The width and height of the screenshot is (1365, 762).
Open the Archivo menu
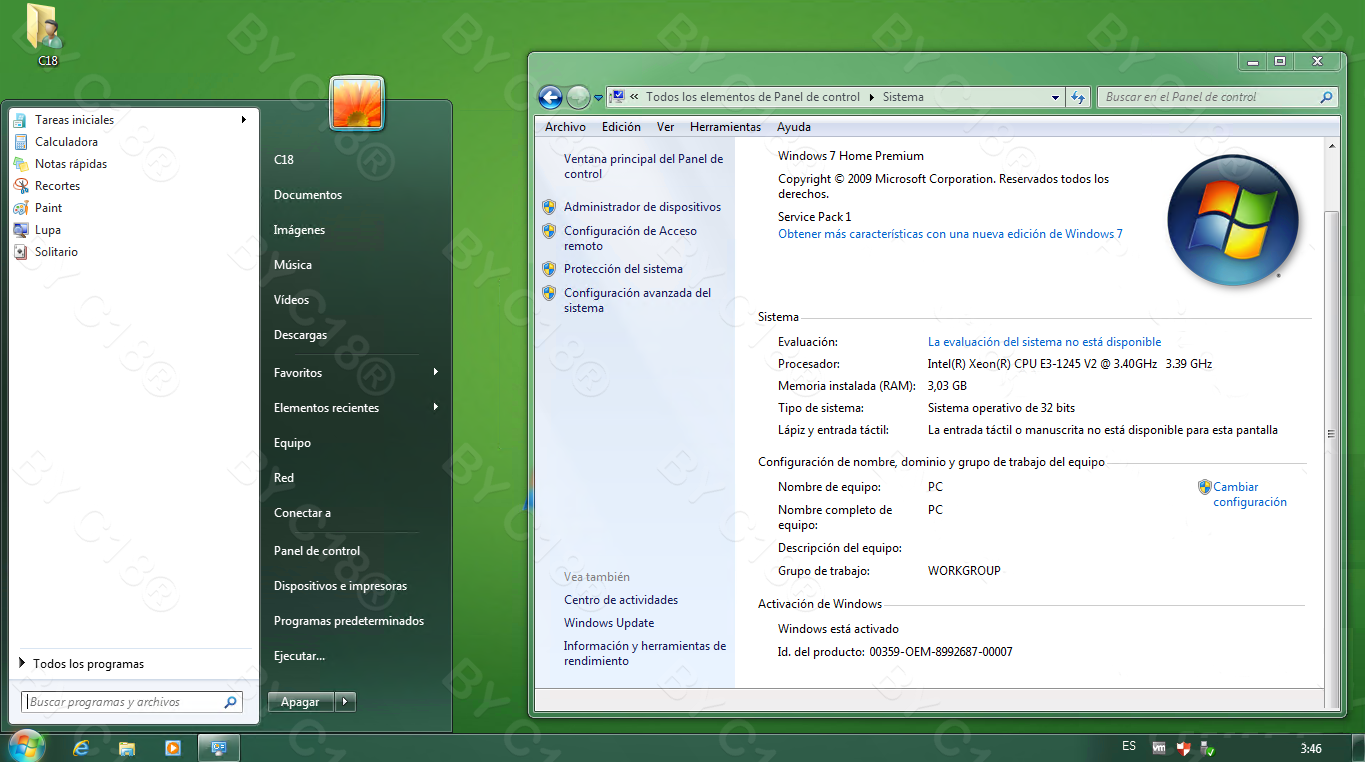565,127
